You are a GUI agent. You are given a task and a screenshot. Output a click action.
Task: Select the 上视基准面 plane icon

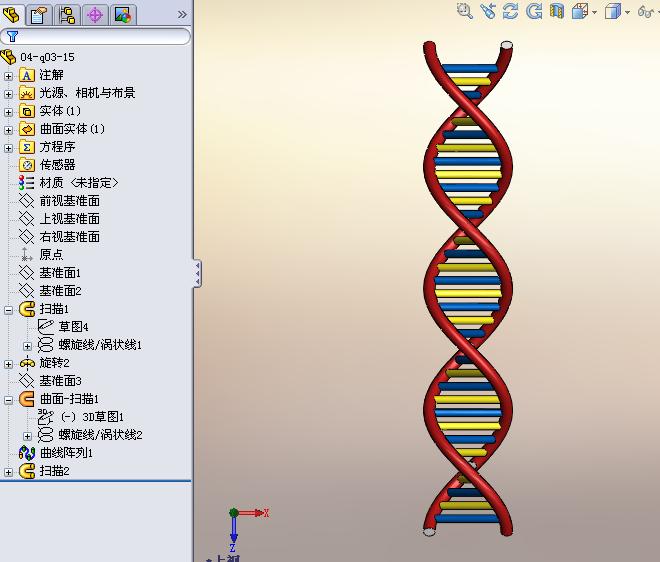27,218
